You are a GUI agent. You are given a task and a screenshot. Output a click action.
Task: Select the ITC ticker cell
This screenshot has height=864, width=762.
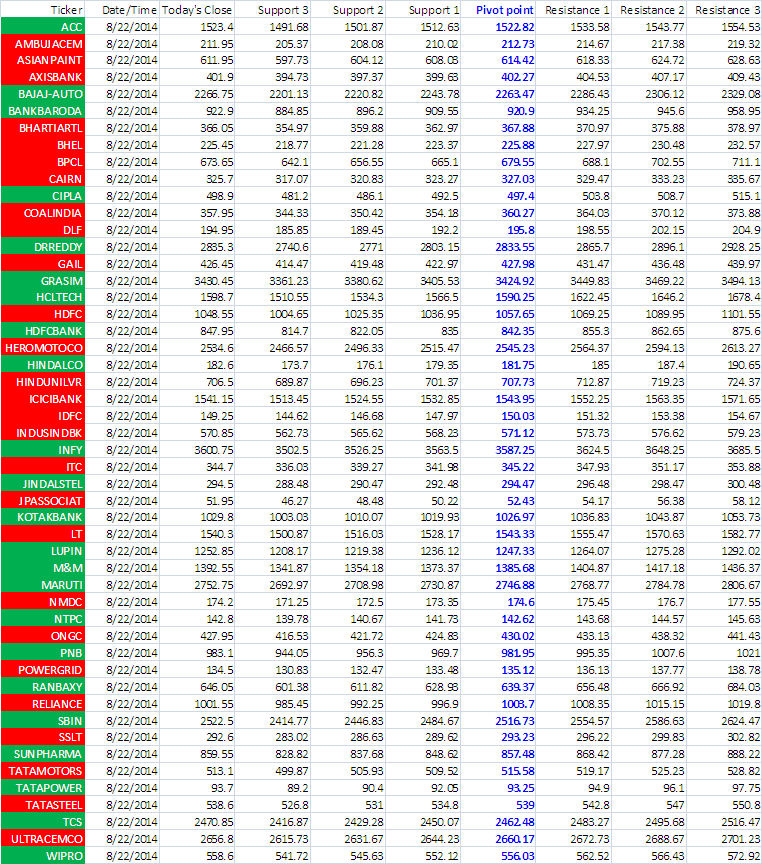(43, 467)
